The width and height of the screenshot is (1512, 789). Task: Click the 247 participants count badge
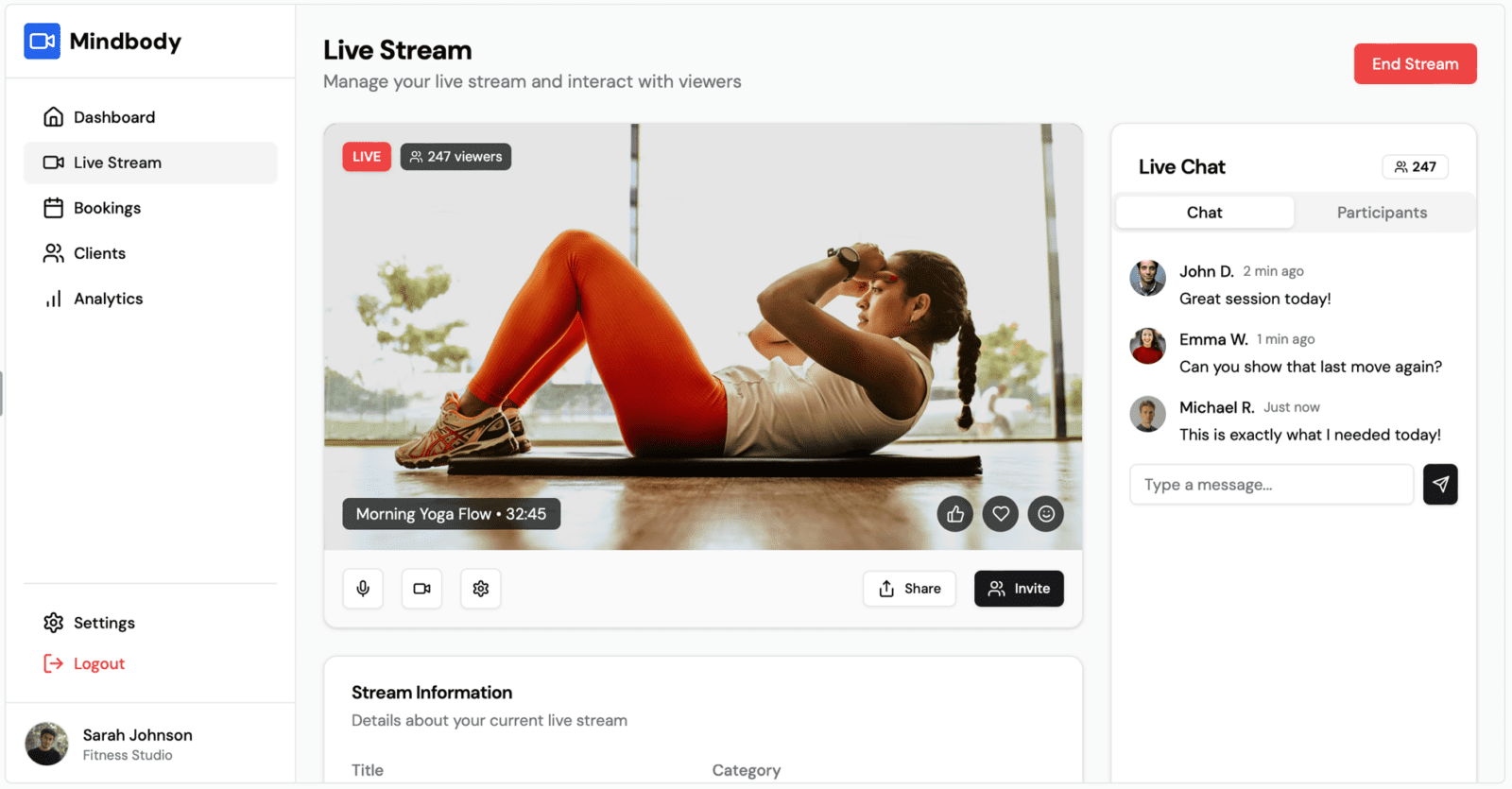pyautogui.click(x=1415, y=167)
